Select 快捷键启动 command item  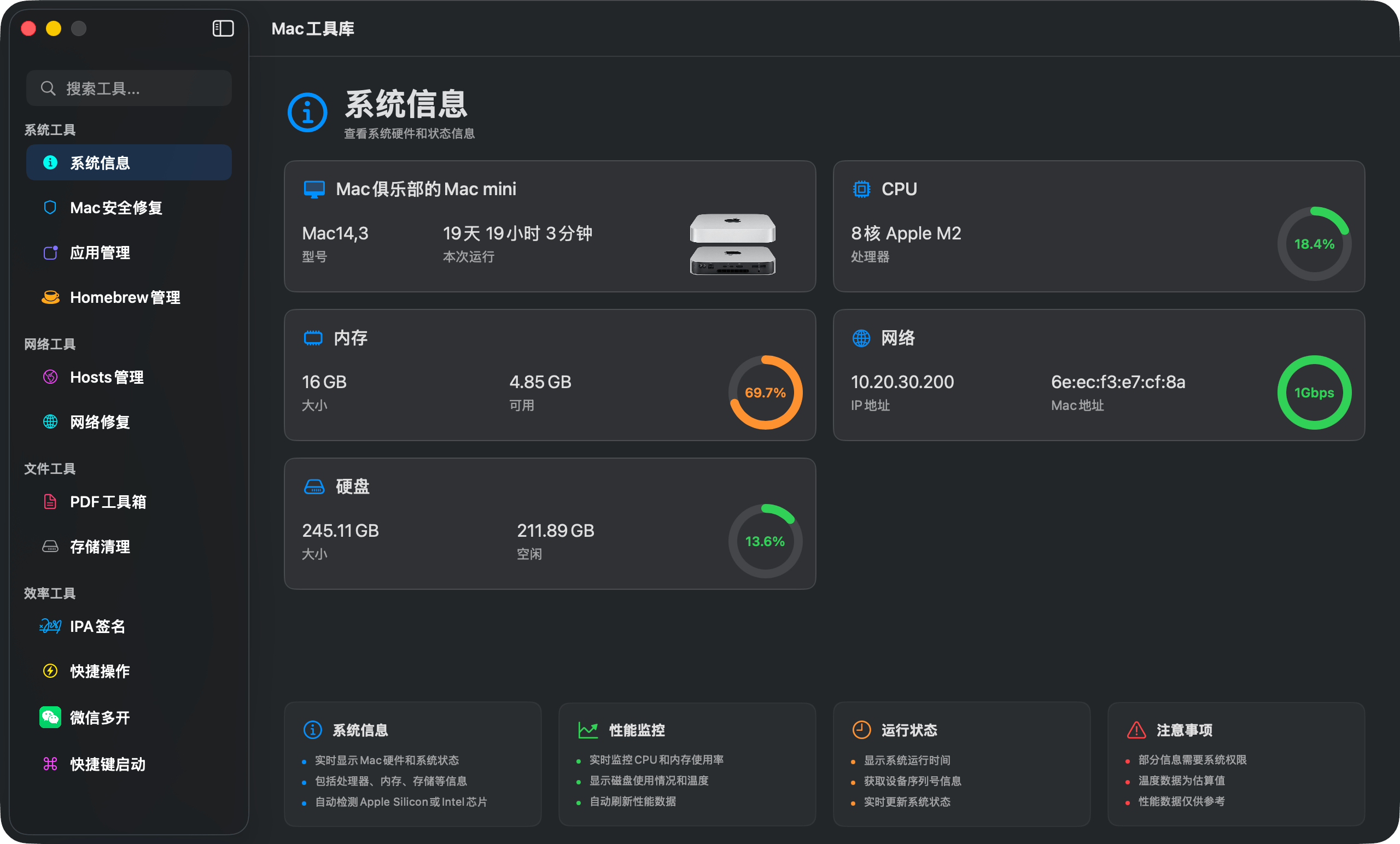coord(50,763)
